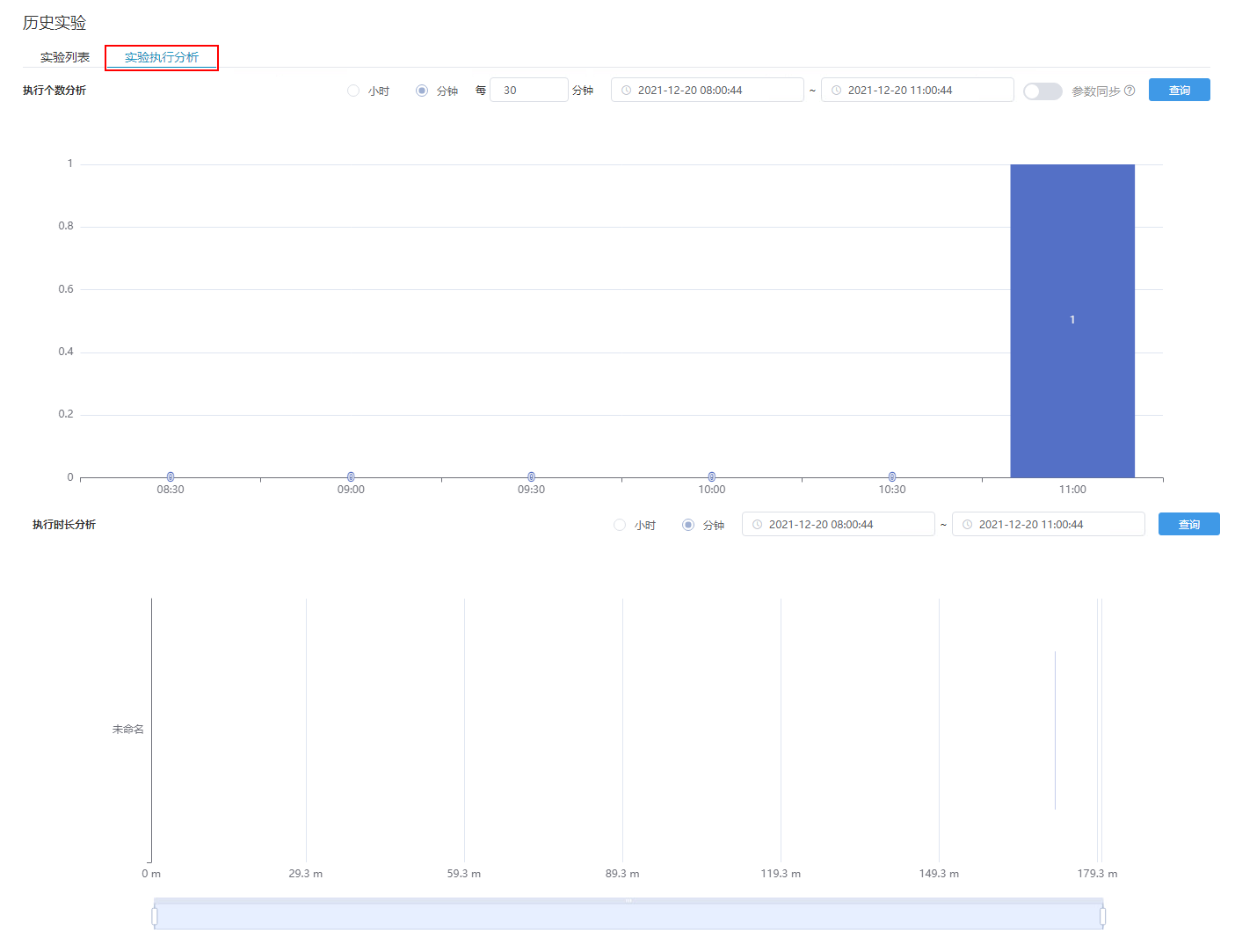Switch to the 实验列表 tab
The width and height of the screenshot is (1235, 952).
click(65, 57)
